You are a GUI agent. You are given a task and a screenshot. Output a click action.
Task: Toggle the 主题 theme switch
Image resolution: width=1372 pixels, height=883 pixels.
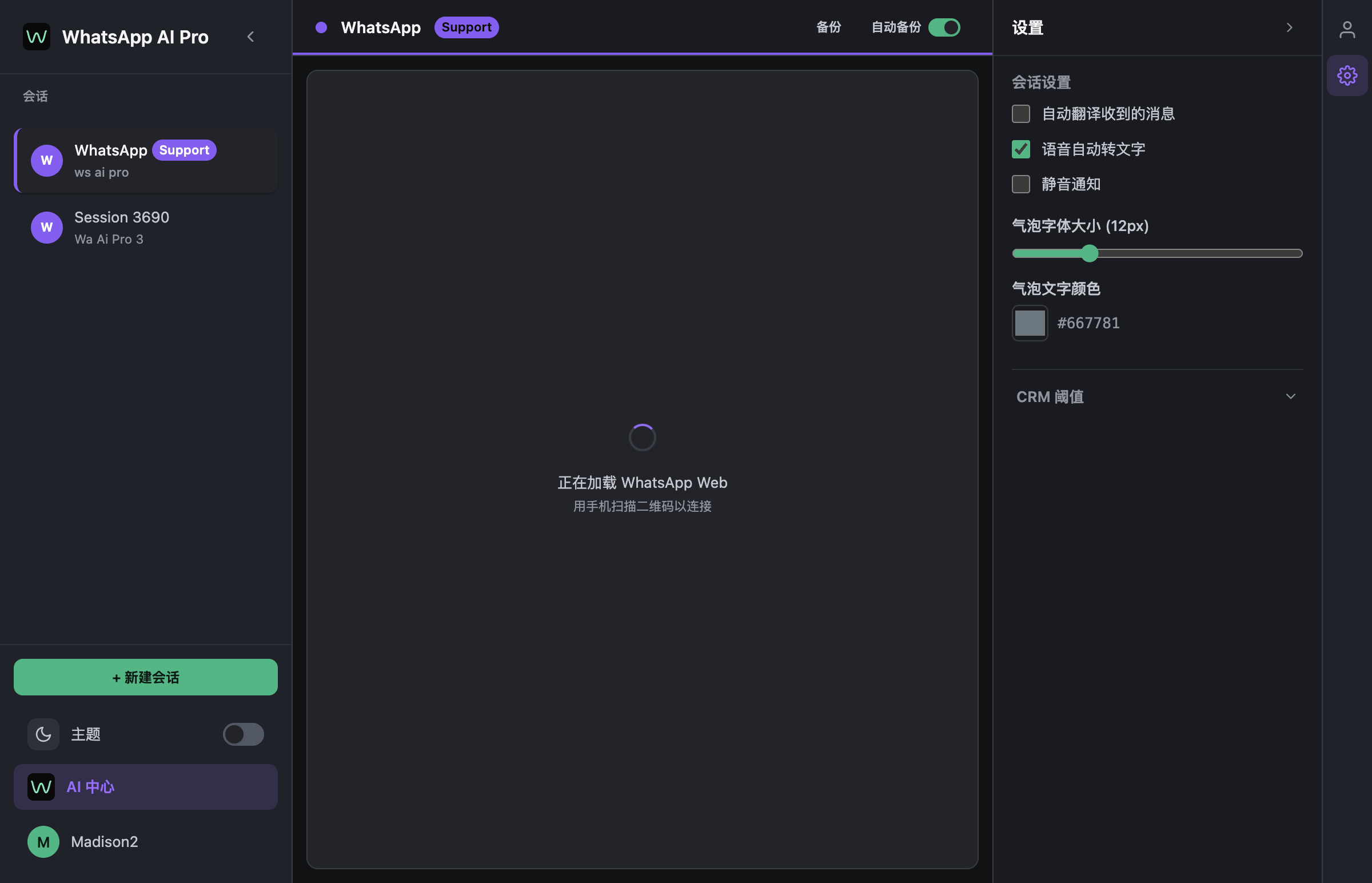(243, 734)
